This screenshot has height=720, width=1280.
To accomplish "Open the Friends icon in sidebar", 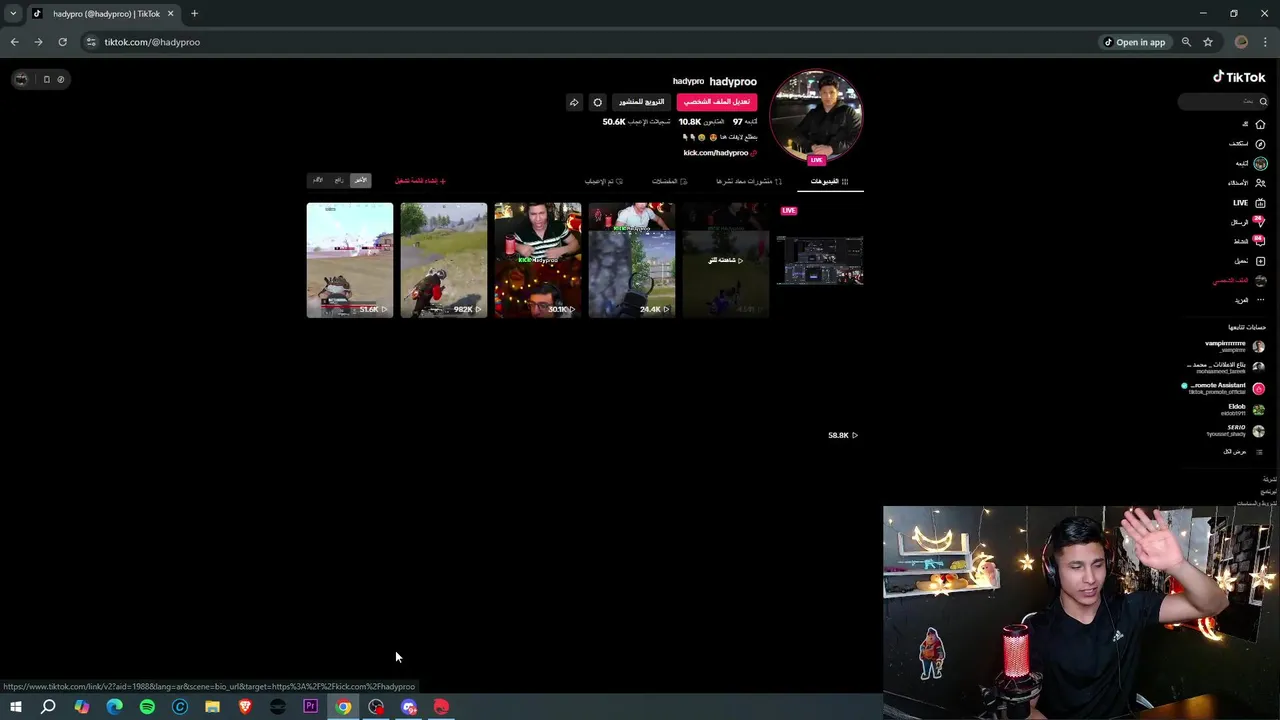I will 1260,183.
